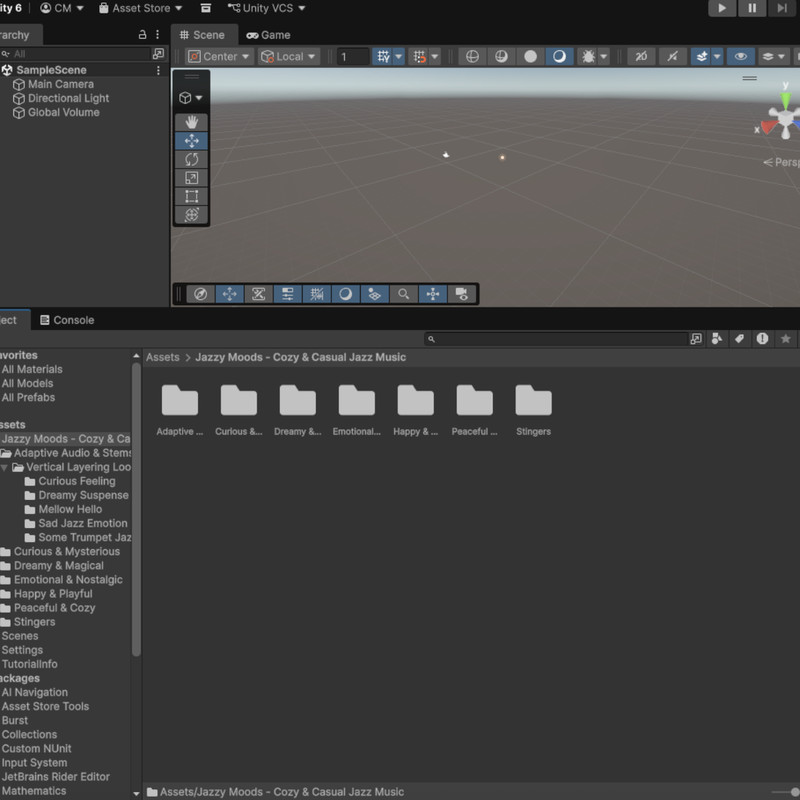Select the Hand view tool

click(191, 122)
